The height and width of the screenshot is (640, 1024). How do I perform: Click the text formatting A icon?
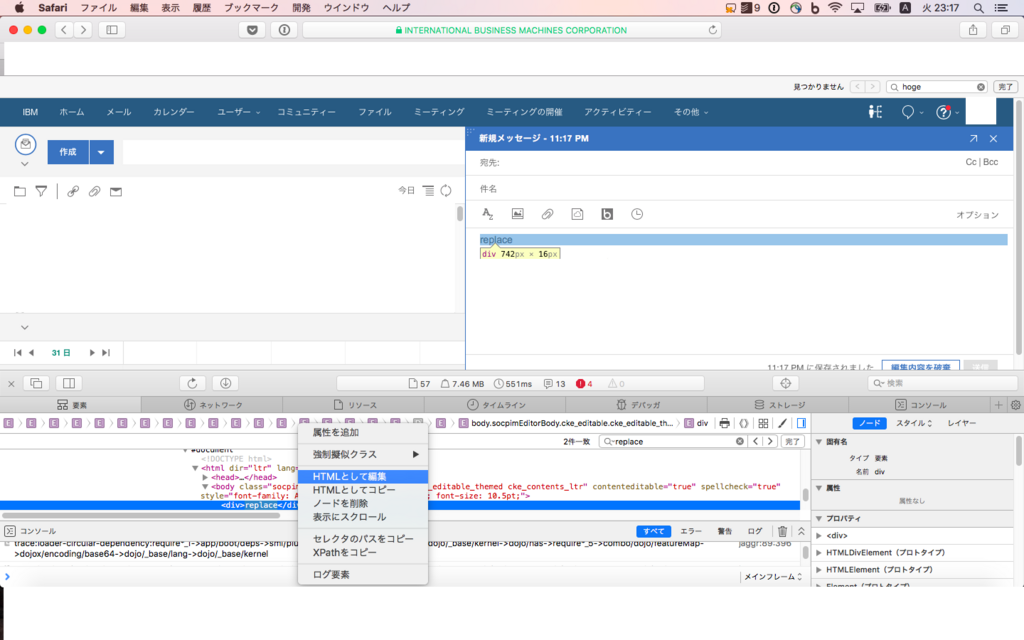pos(487,214)
